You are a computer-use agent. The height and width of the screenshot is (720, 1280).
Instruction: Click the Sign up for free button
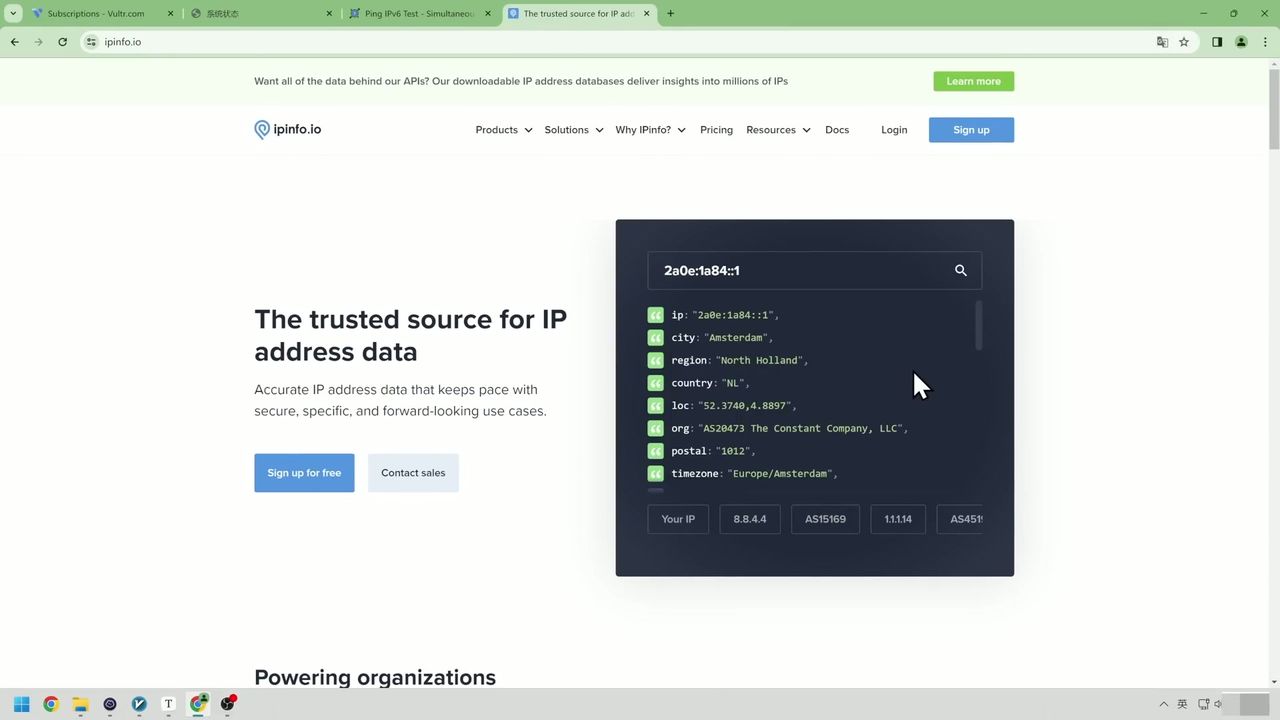click(304, 472)
